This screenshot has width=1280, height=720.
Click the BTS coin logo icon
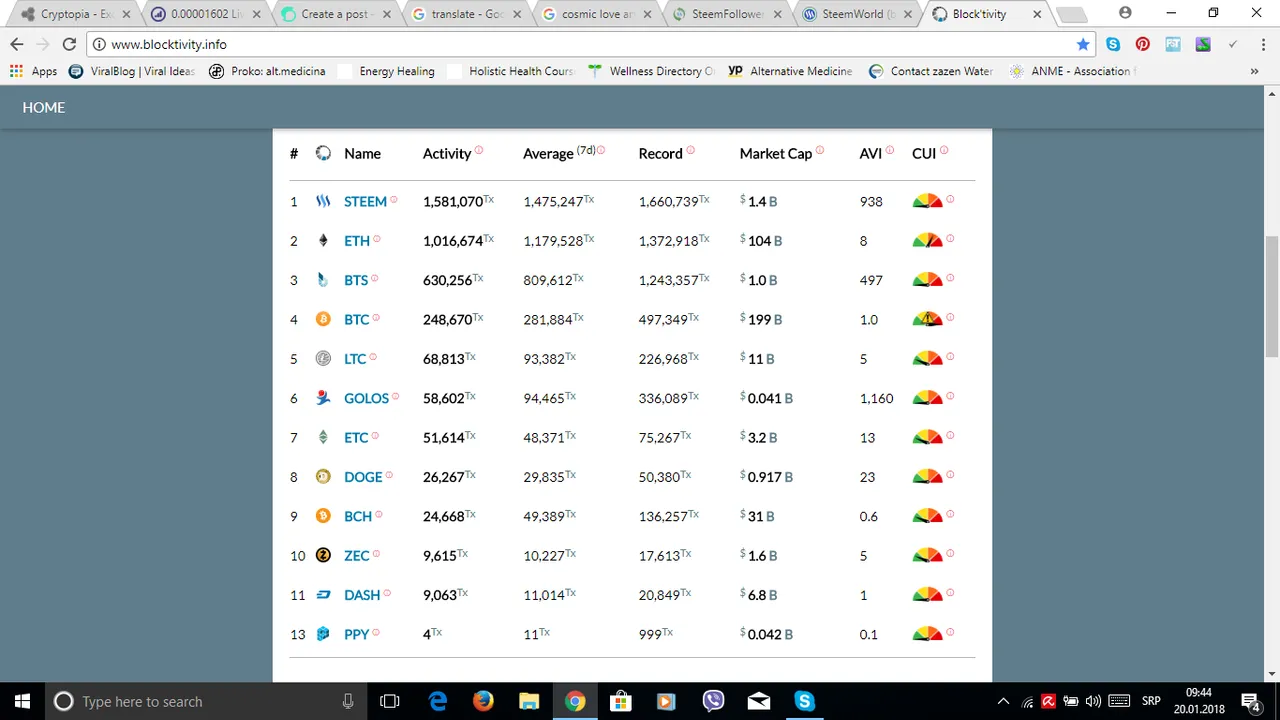323,280
